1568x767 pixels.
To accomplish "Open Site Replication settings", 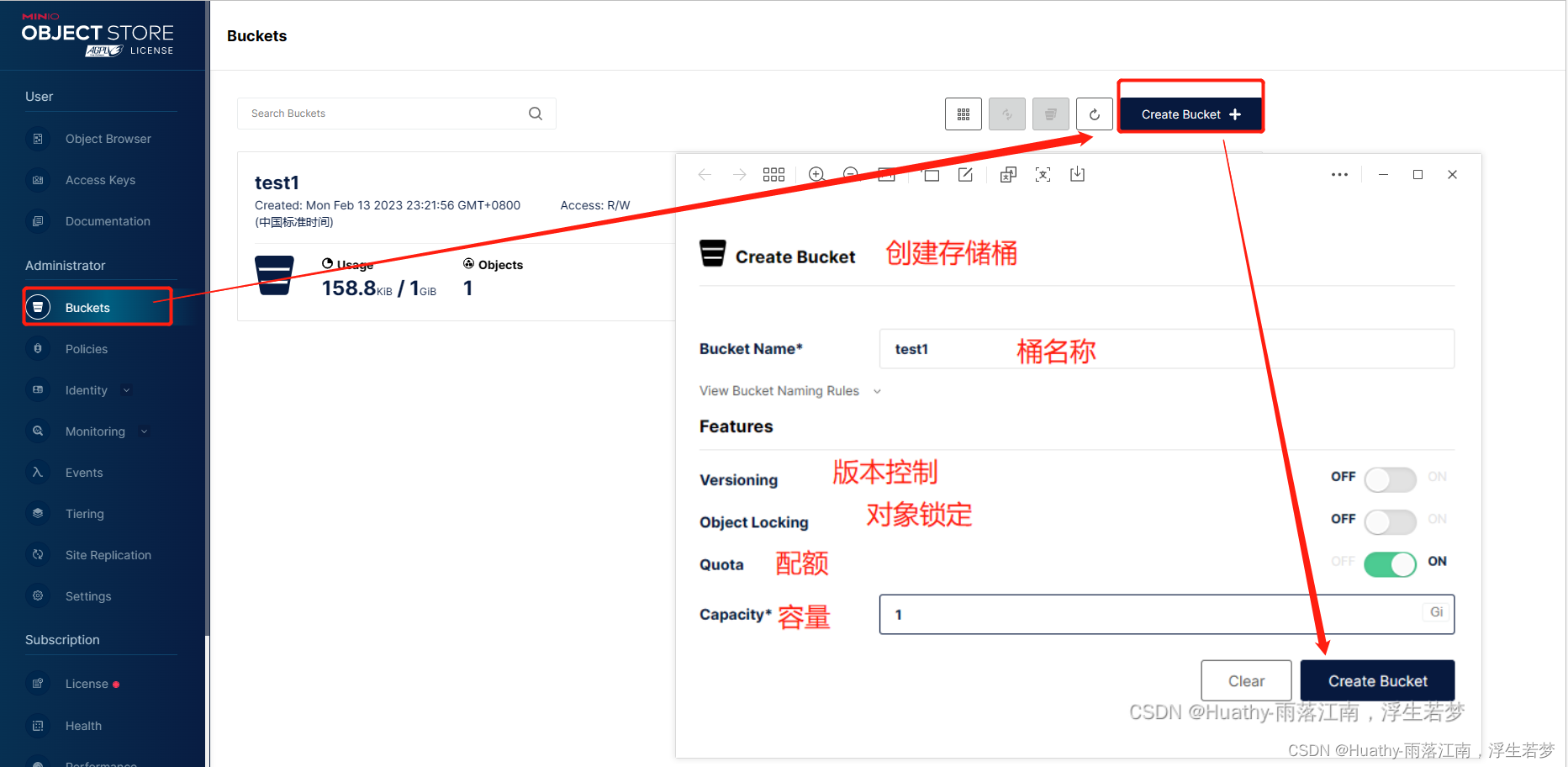I will (x=108, y=555).
